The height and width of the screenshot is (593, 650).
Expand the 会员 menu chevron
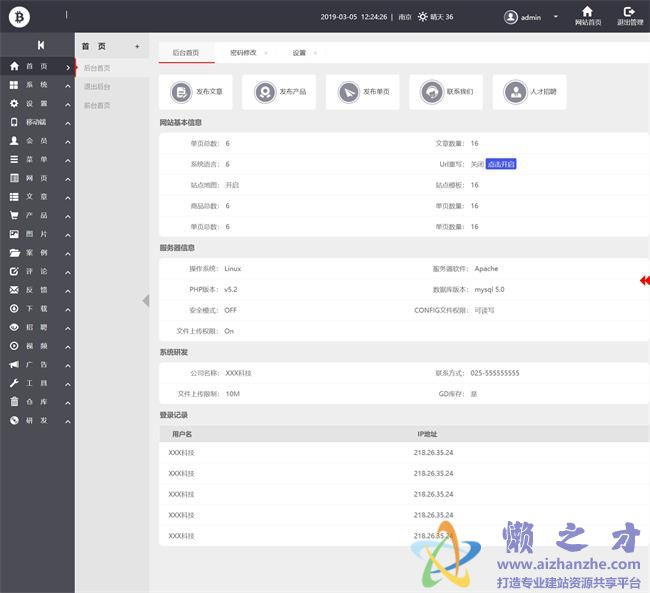tap(68, 142)
